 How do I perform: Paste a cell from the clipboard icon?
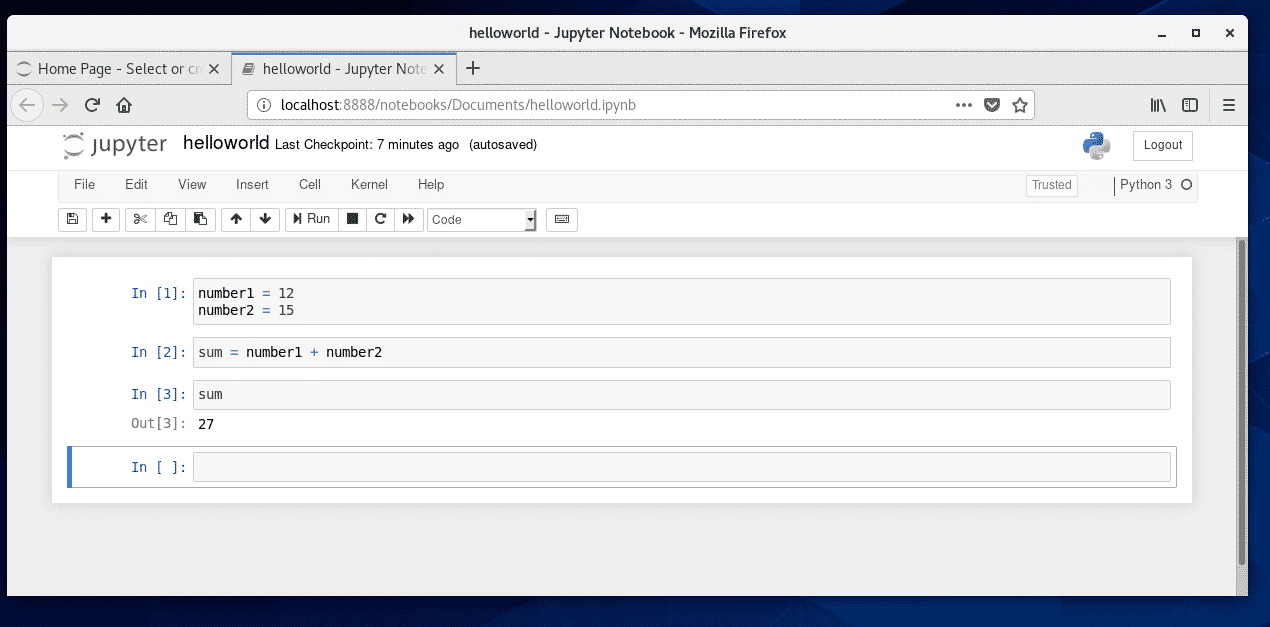[199, 219]
